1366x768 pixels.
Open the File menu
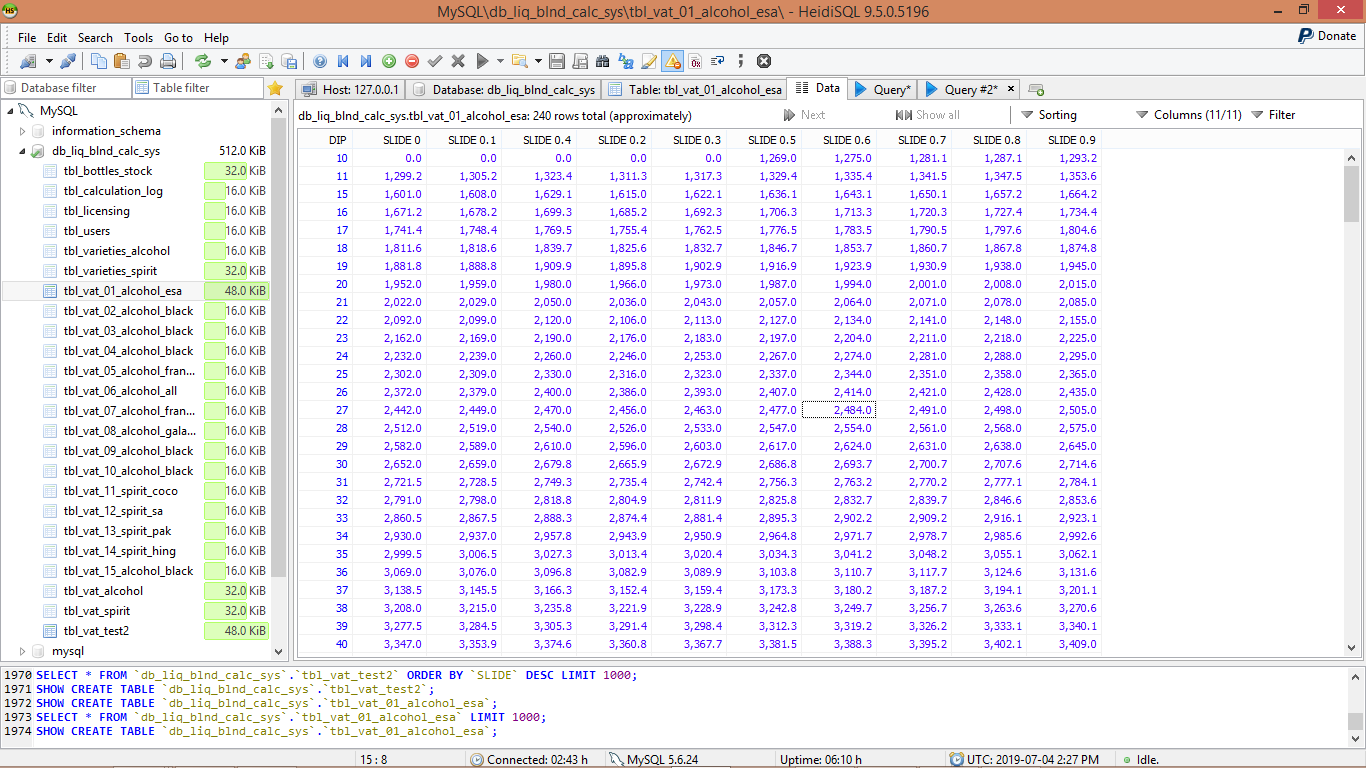coord(27,37)
